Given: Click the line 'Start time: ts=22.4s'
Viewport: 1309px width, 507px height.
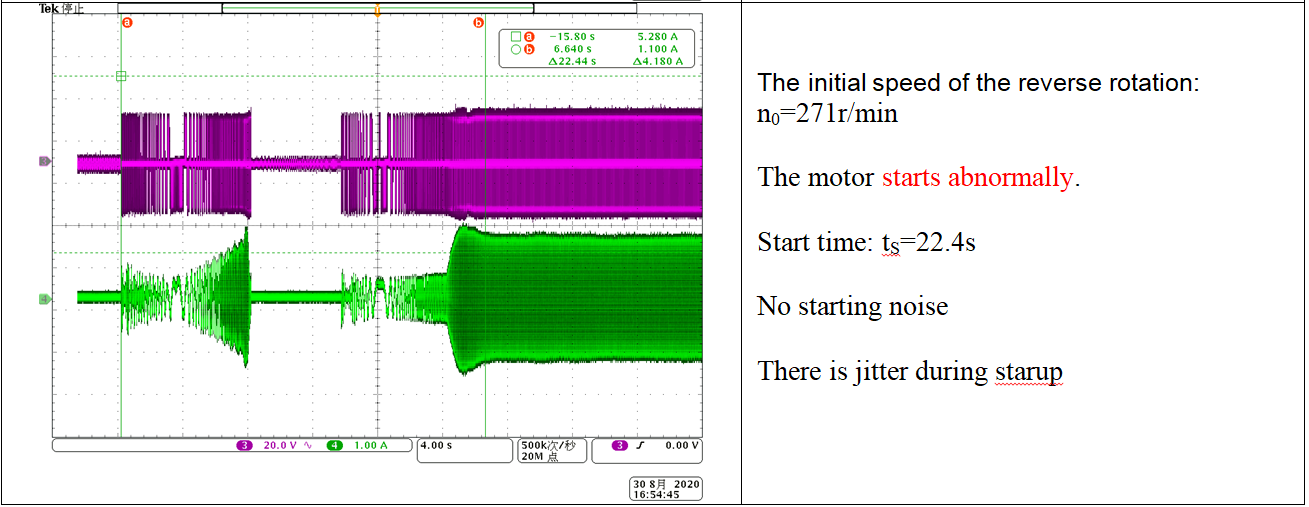Looking at the screenshot, I should pyautogui.click(x=866, y=243).
